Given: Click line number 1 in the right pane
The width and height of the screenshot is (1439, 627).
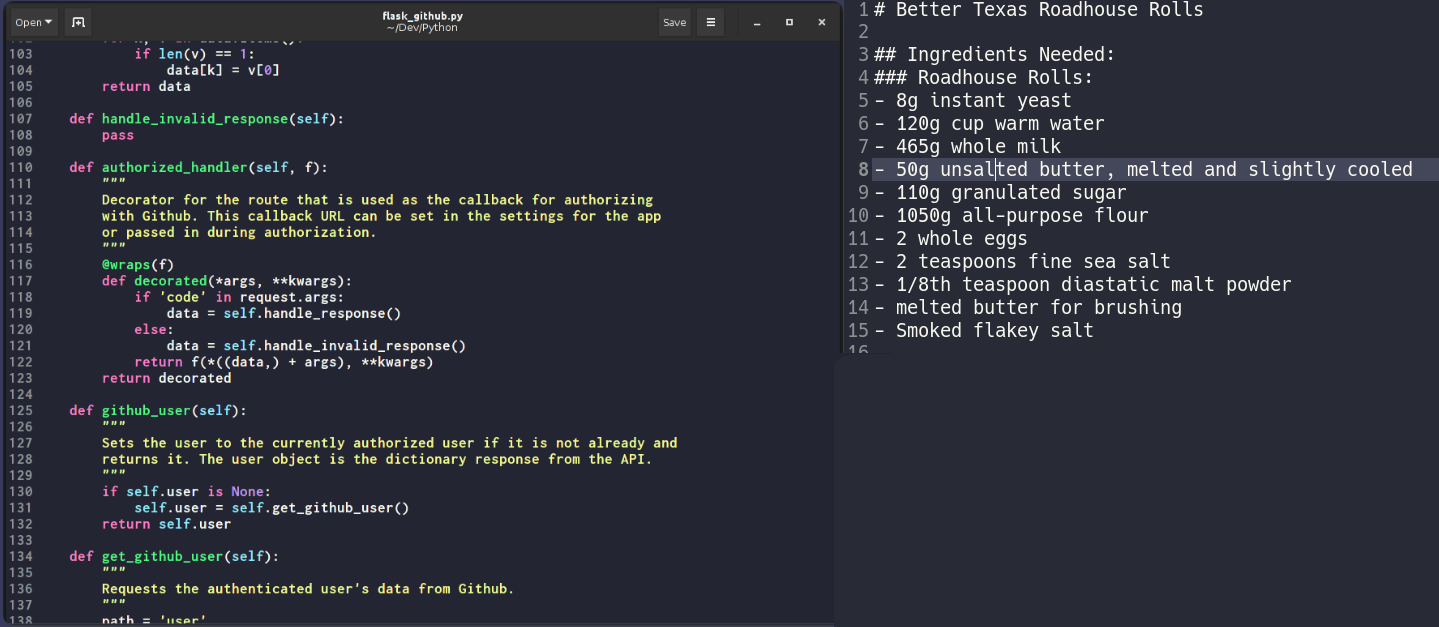Looking at the screenshot, I should (x=862, y=11).
